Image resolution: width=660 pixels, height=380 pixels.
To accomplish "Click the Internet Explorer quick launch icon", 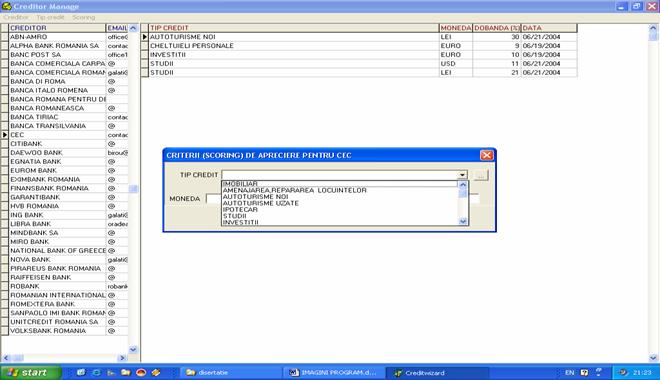I will (96, 372).
